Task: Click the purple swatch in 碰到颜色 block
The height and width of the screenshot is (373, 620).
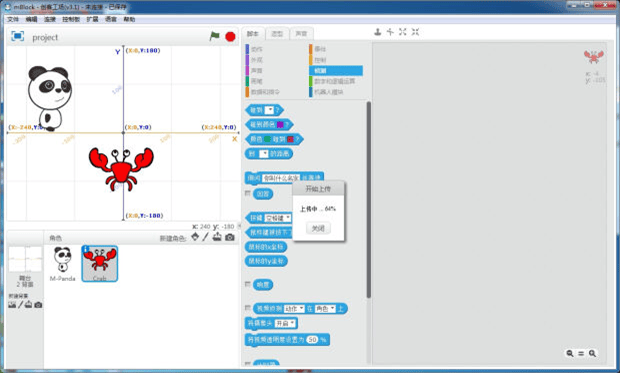Action: [x=280, y=125]
